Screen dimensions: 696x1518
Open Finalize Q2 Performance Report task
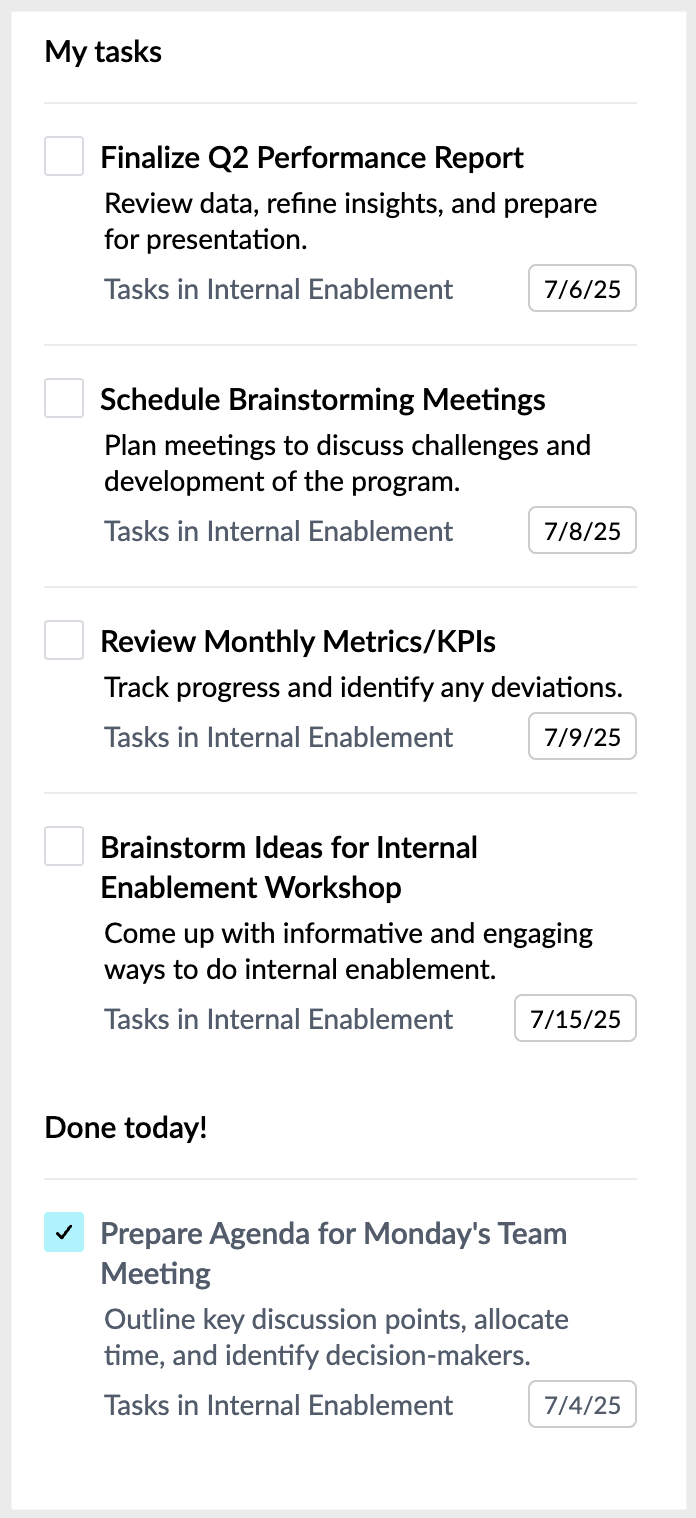tap(311, 157)
